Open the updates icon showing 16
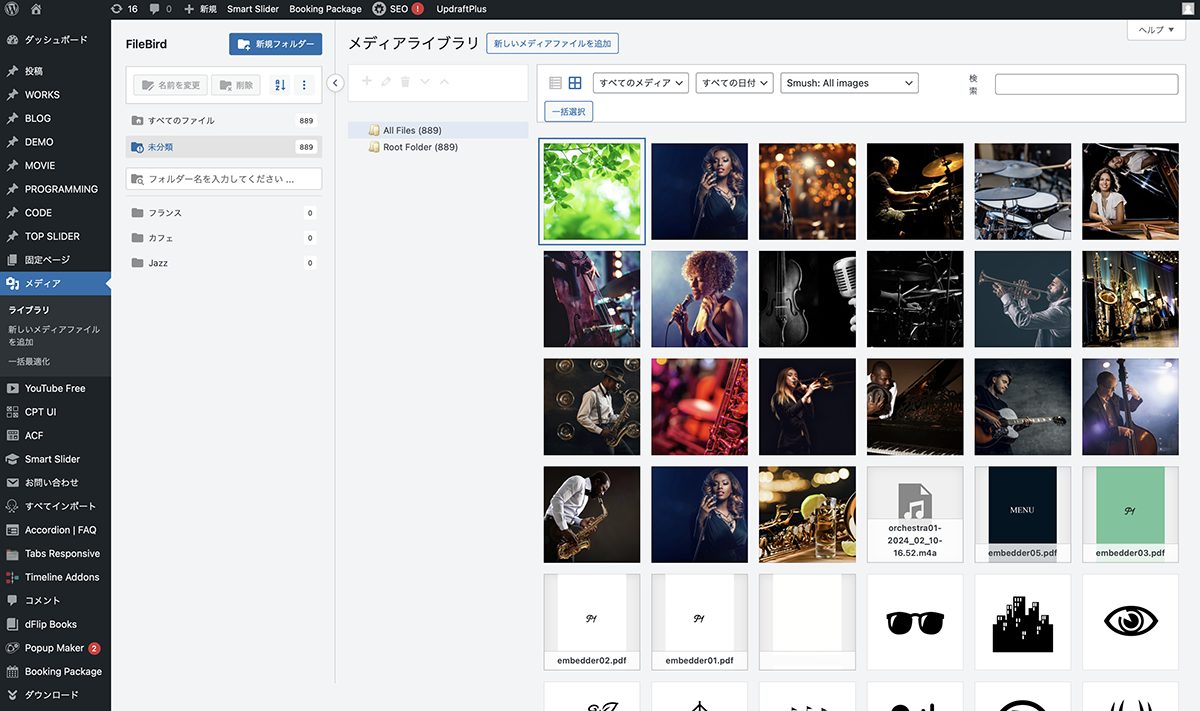 pyautogui.click(x=124, y=9)
